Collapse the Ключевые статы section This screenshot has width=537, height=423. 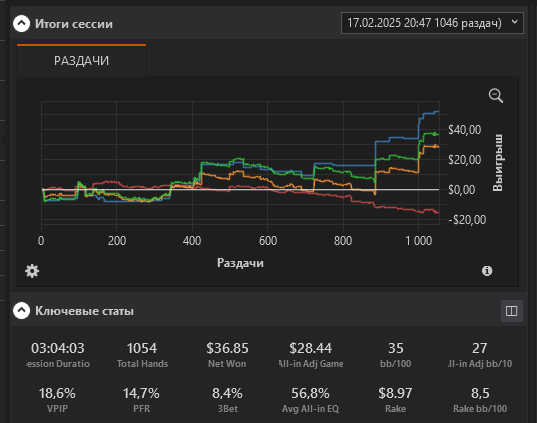[x=21, y=311]
